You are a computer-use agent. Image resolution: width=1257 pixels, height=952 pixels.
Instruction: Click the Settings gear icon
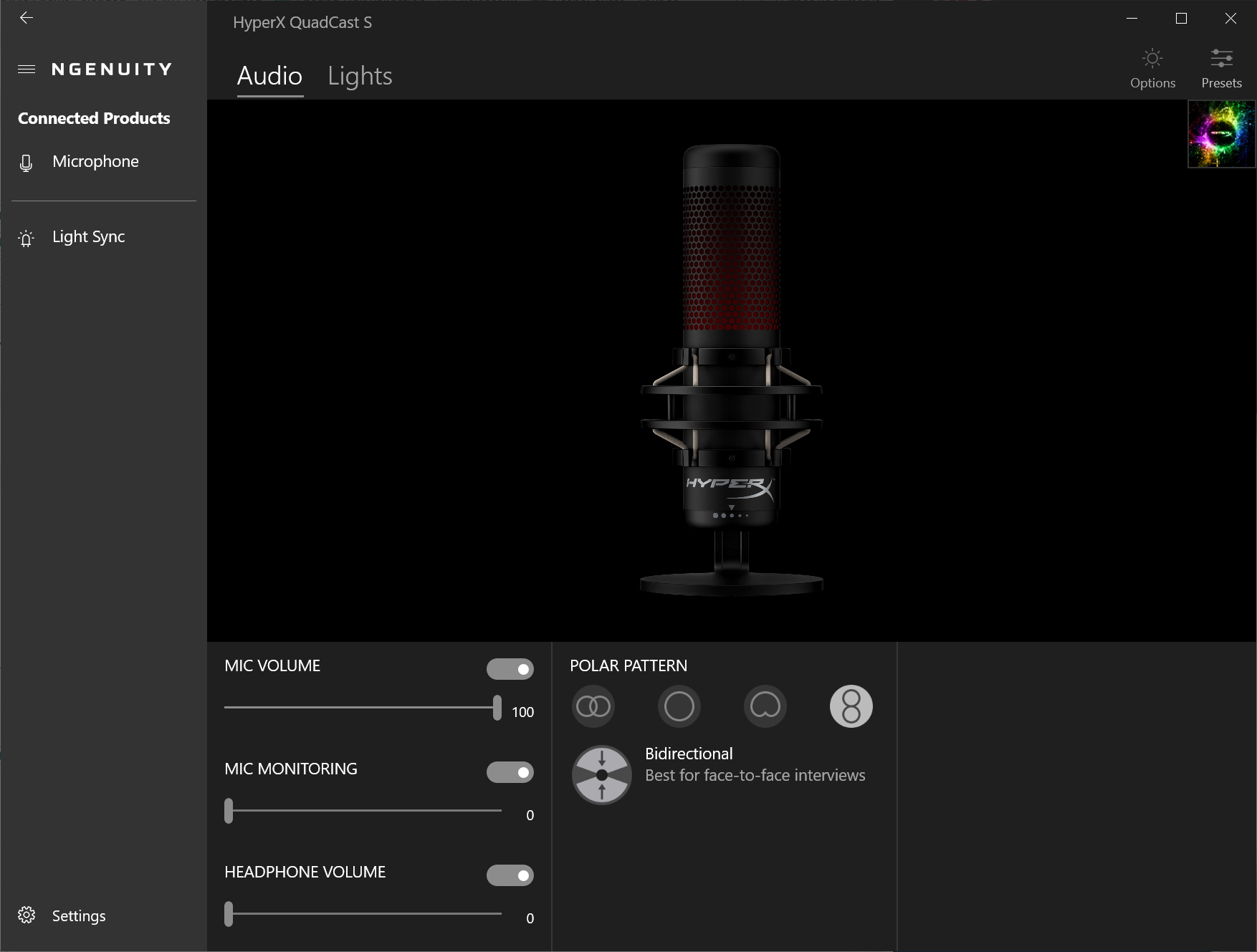coord(27,915)
